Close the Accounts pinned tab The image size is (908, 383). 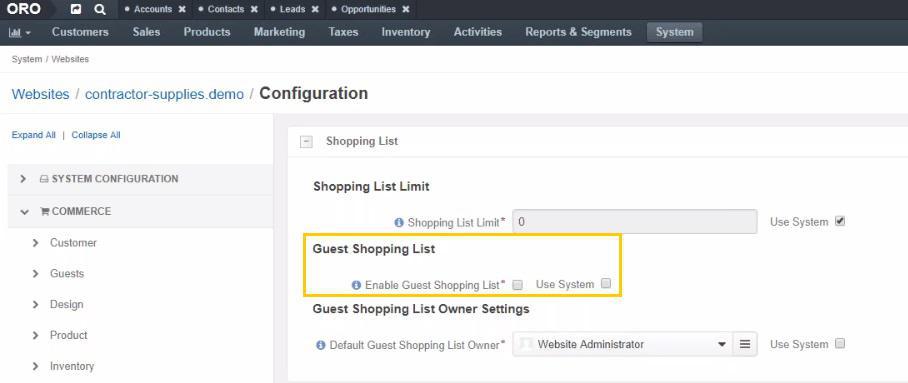click(x=182, y=9)
